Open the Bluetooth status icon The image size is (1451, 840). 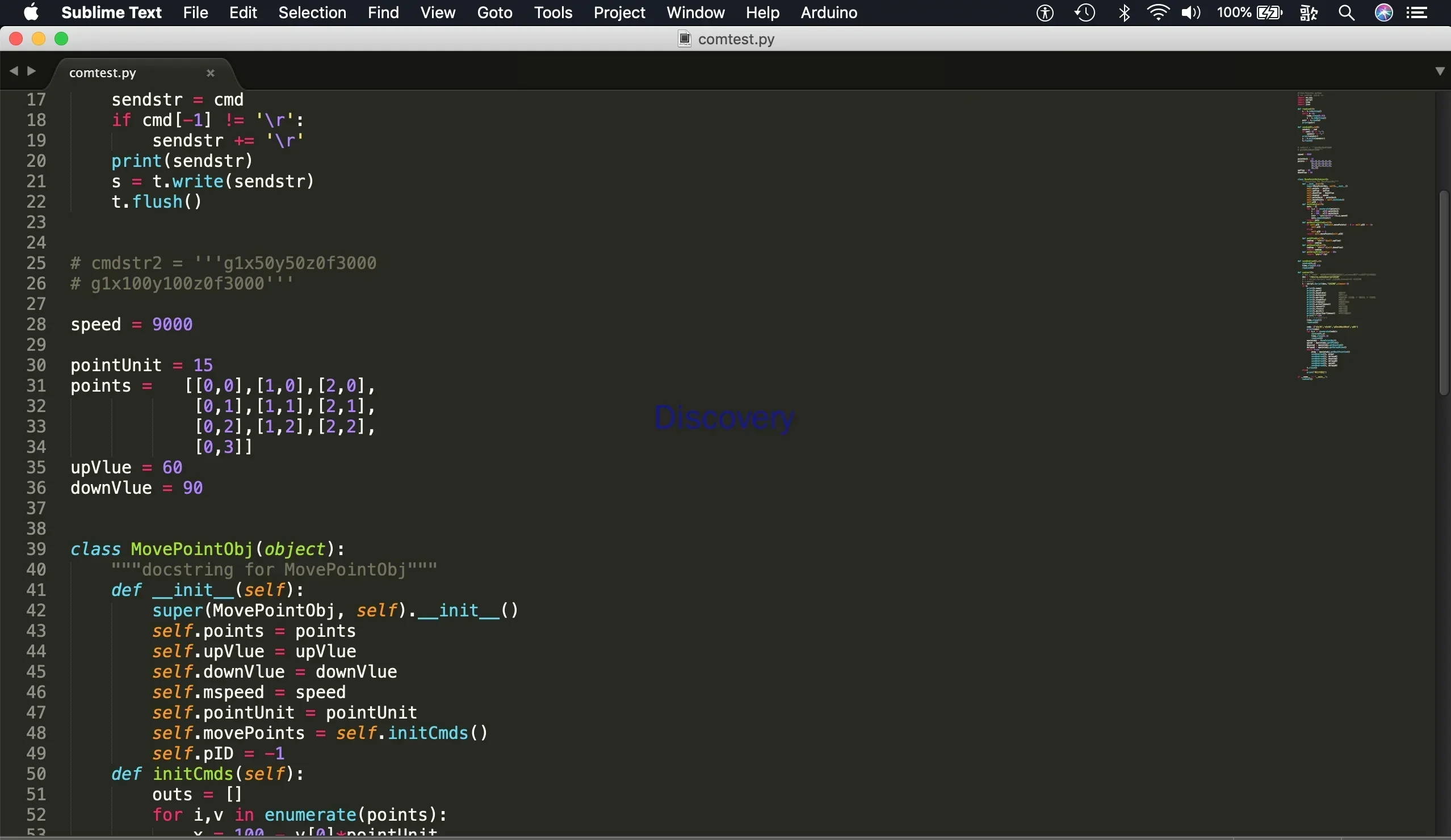(x=1123, y=12)
